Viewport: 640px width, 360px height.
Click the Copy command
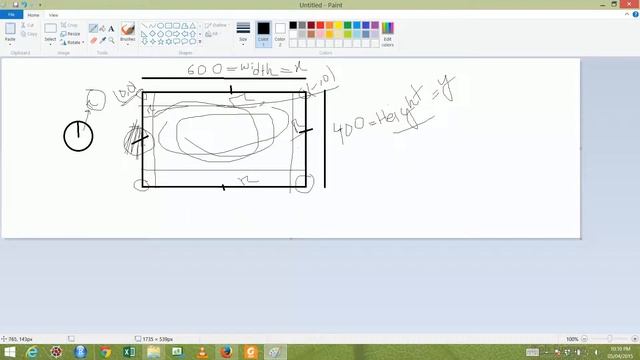[29, 34]
